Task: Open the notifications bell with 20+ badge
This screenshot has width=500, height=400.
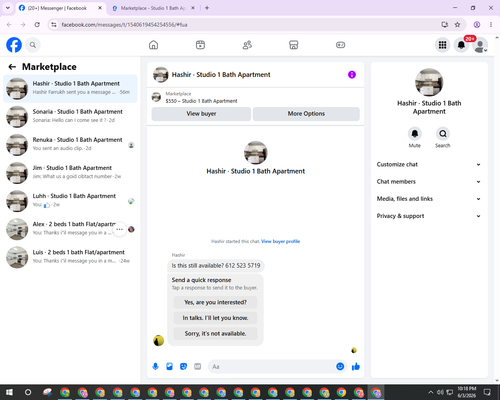Action: [x=462, y=45]
